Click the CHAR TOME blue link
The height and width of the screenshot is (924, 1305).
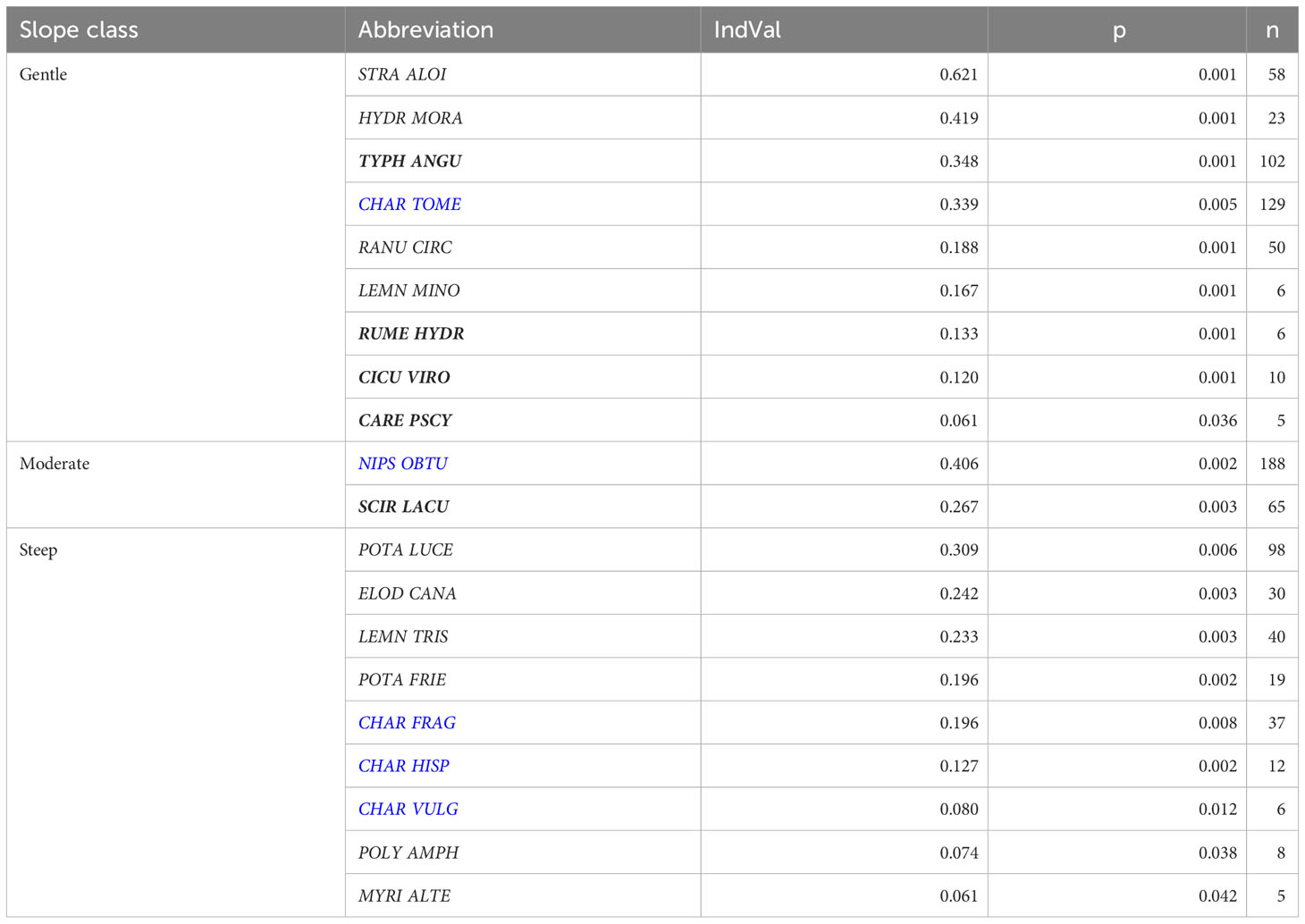click(x=409, y=205)
